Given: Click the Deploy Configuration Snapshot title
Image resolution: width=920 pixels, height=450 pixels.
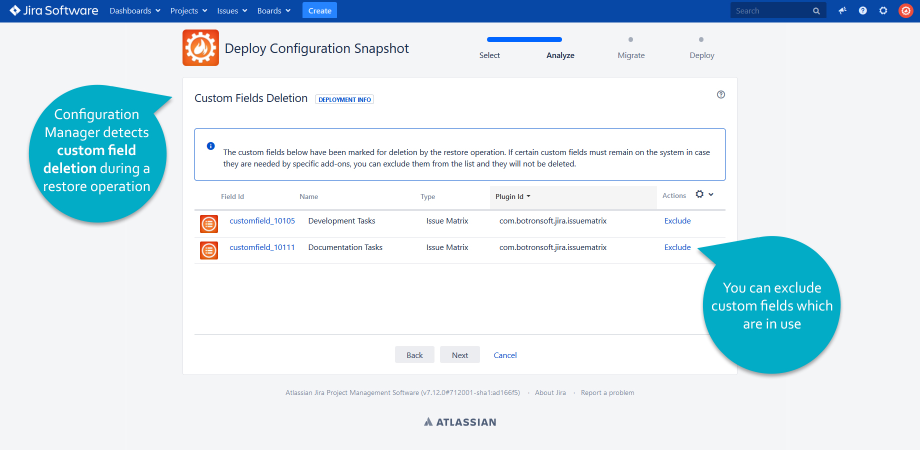Looking at the screenshot, I should point(317,49).
